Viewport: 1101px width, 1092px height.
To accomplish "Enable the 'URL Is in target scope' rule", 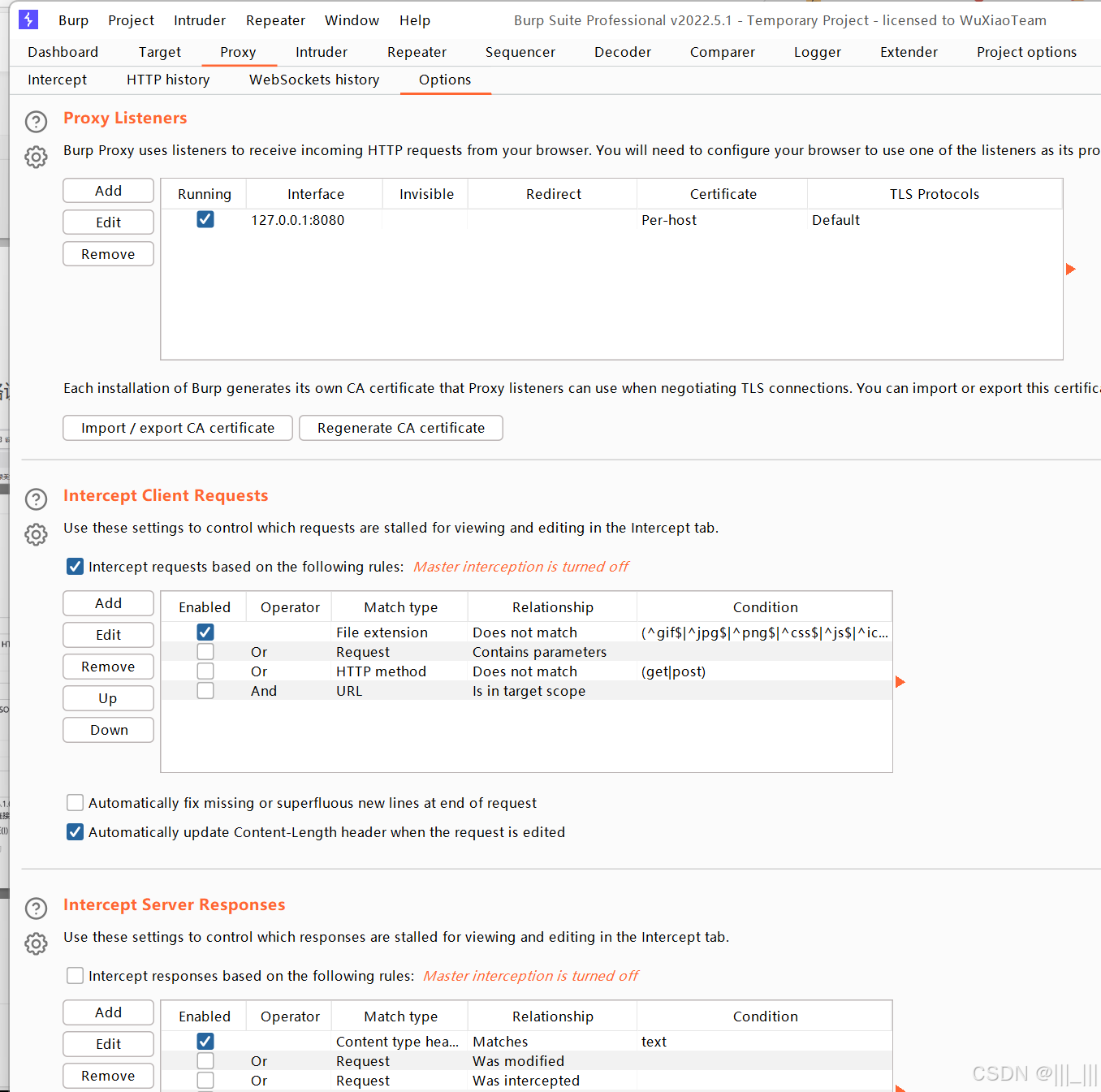I will coord(205,690).
